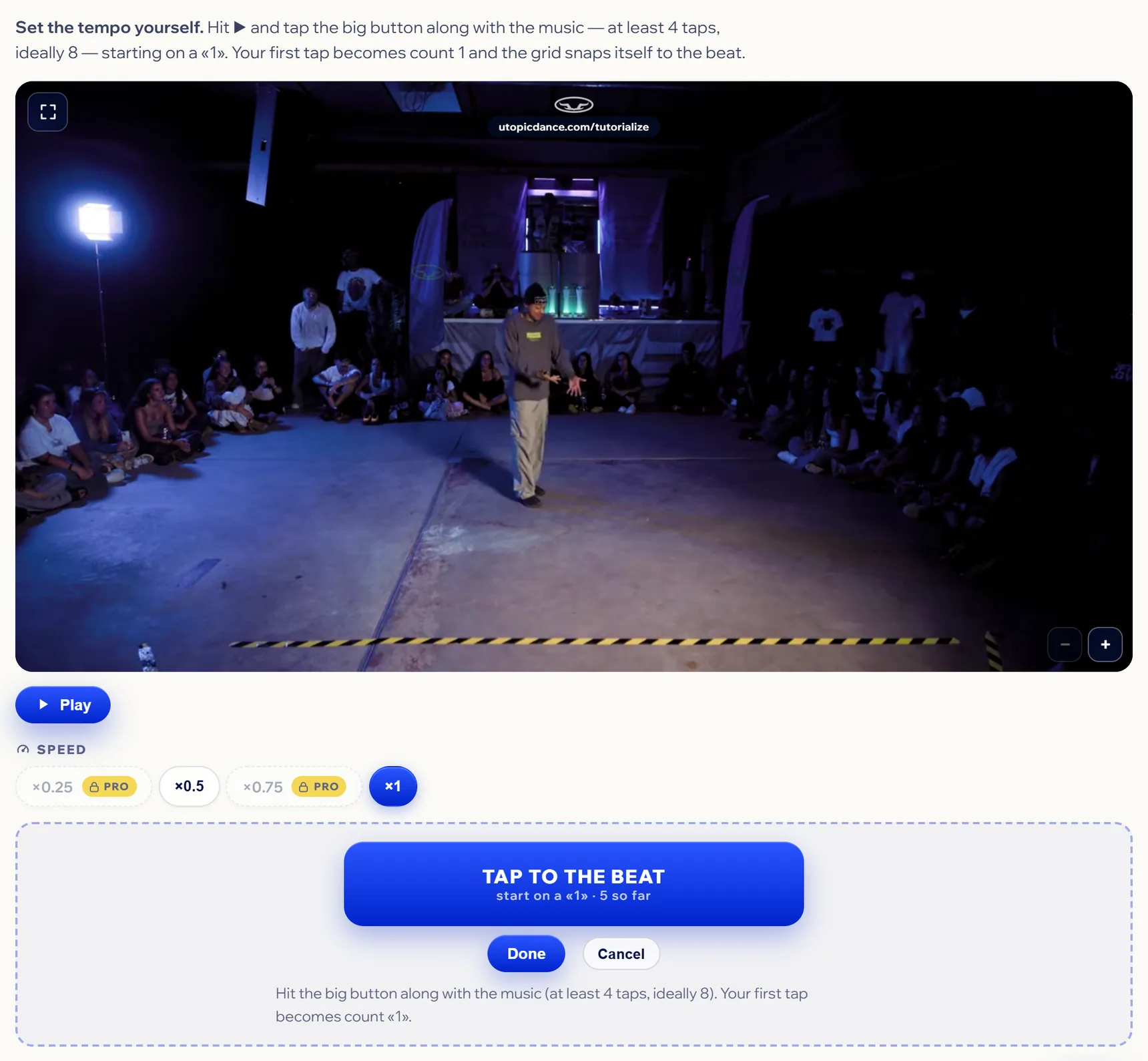Zoom in with the plus button
1148x1061 pixels.
click(1105, 644)
